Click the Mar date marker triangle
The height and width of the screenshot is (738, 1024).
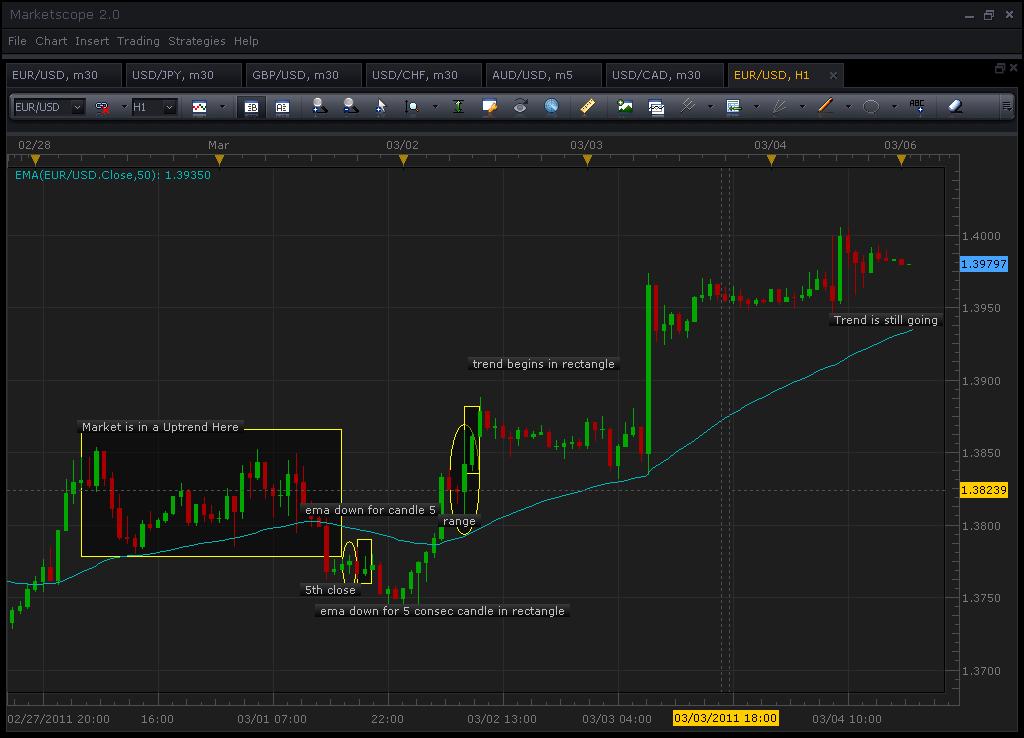pyautogui.click(x=219, y=160)
